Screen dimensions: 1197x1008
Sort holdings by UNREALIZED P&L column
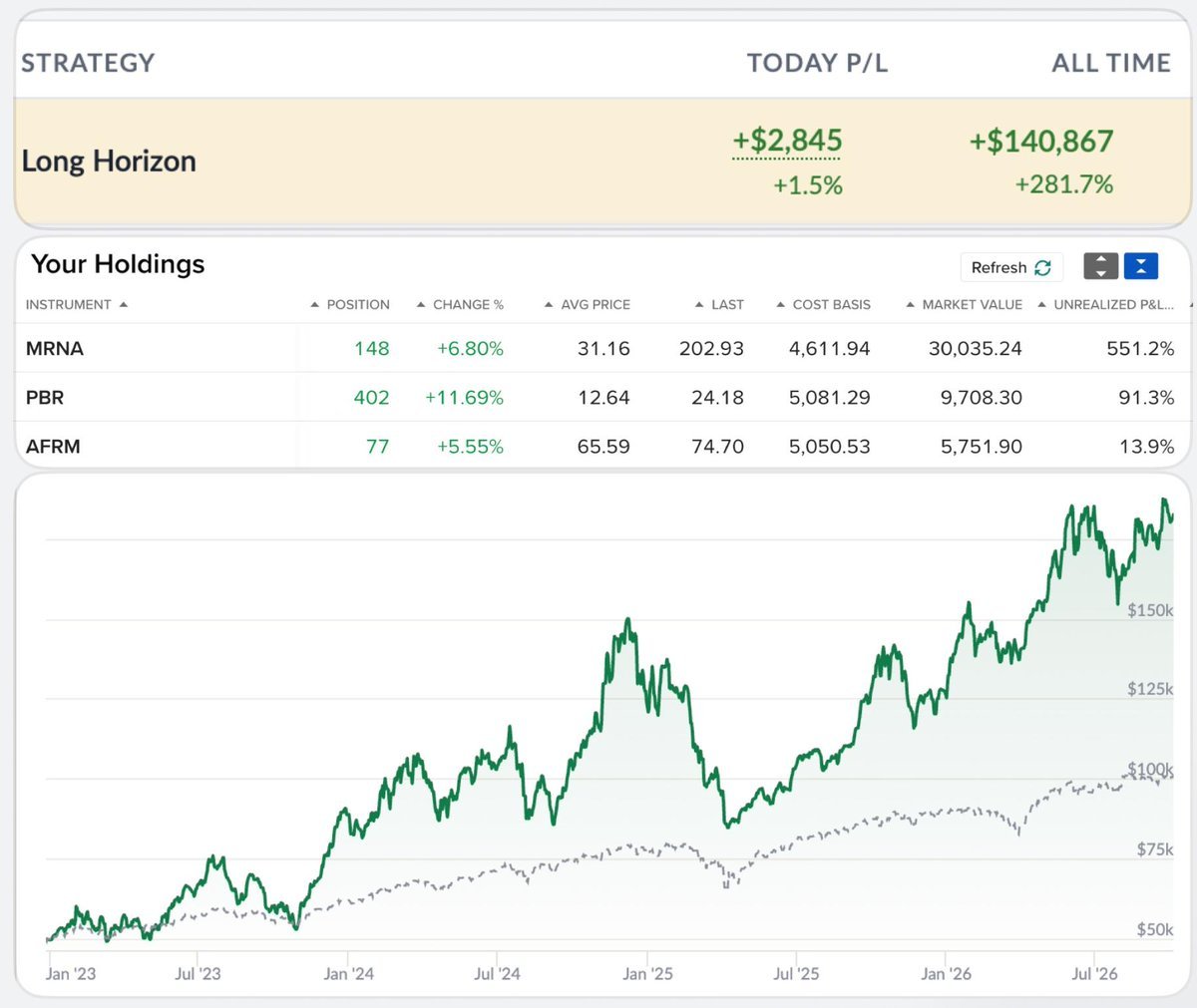click(x=1106, y=304)
